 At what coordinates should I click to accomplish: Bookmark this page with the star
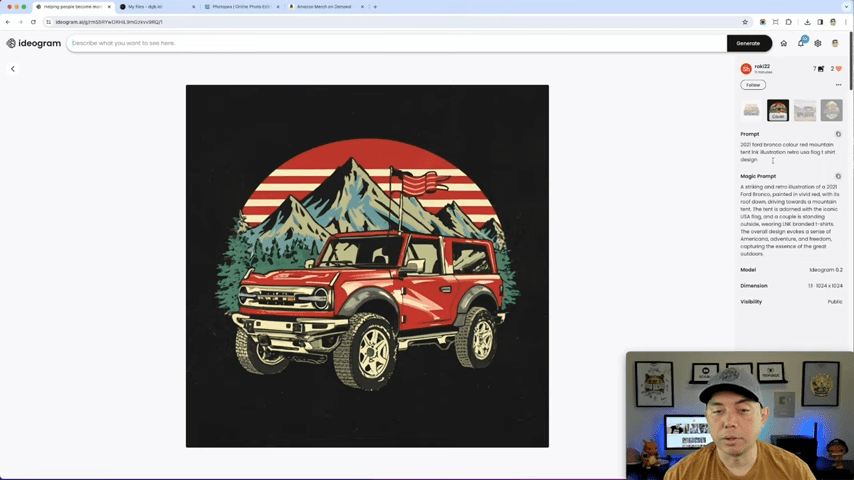(x=745, y=22)
